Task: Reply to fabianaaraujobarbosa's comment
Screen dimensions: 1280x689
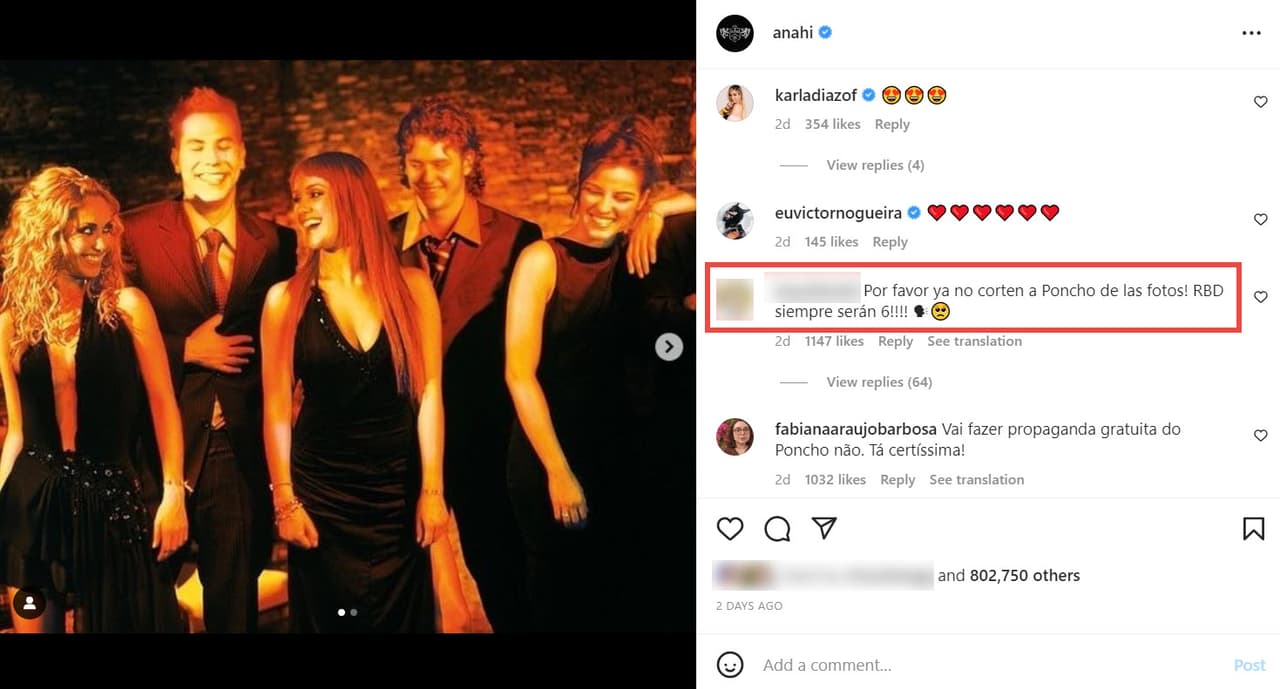Action: [897, 480]
